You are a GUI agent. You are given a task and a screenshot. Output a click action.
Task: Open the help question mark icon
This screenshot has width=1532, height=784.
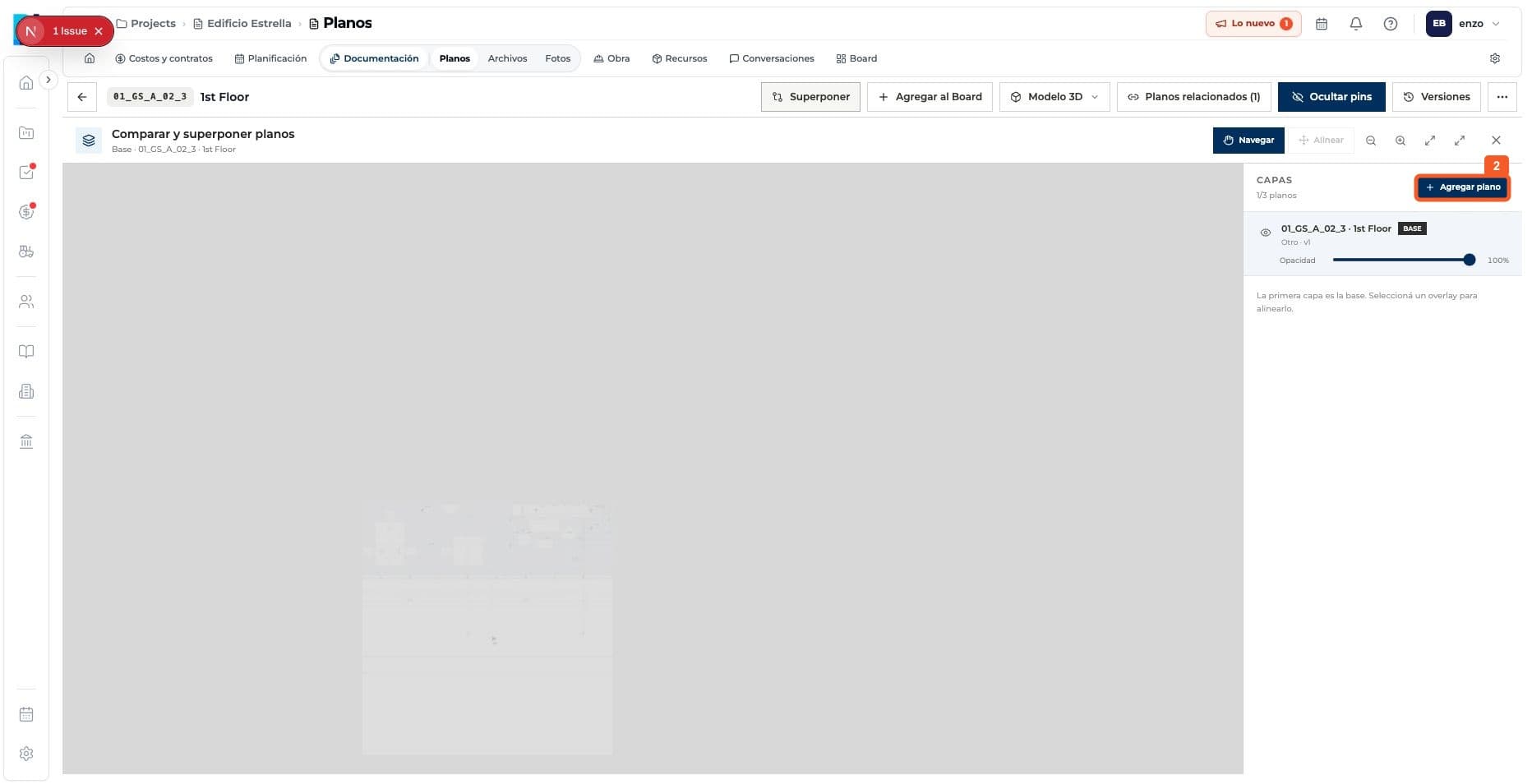(1391, 24)
